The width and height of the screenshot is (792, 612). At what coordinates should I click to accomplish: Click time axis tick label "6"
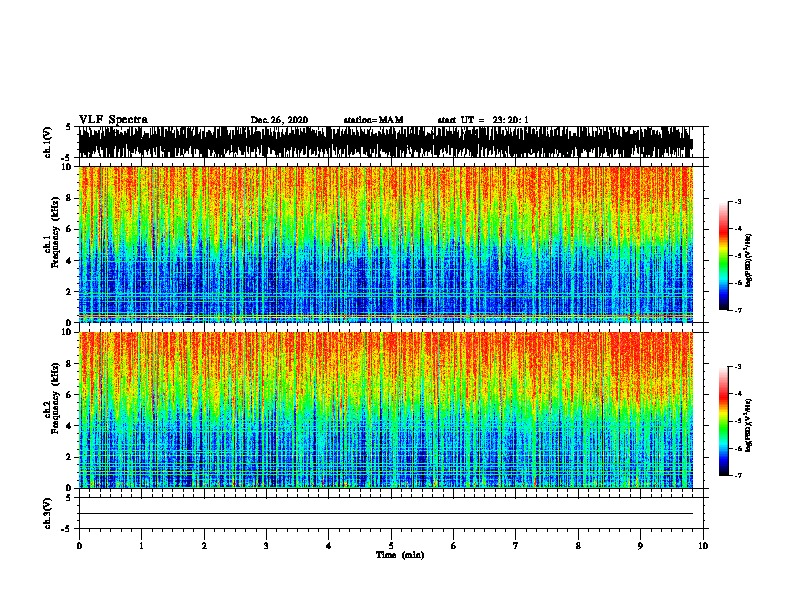click(x=454, y=546)
